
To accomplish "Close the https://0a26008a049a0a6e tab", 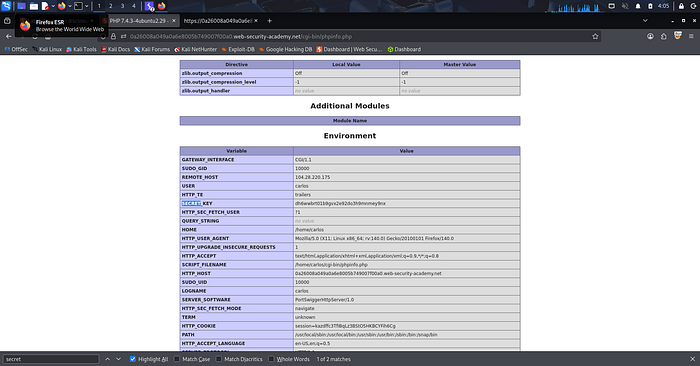I will click(x=256, y=21).
